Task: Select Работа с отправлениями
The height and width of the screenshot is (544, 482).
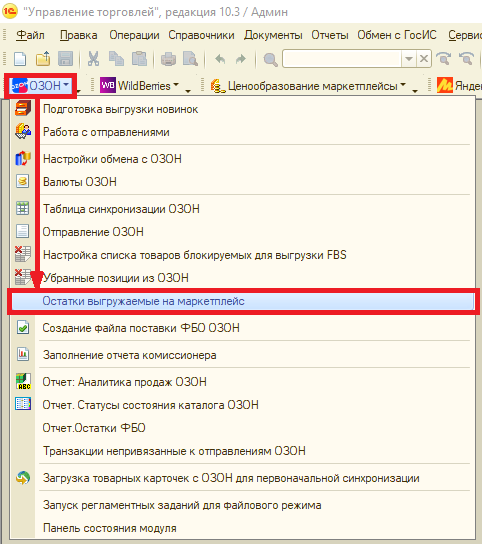Action: tap(243, 132)
